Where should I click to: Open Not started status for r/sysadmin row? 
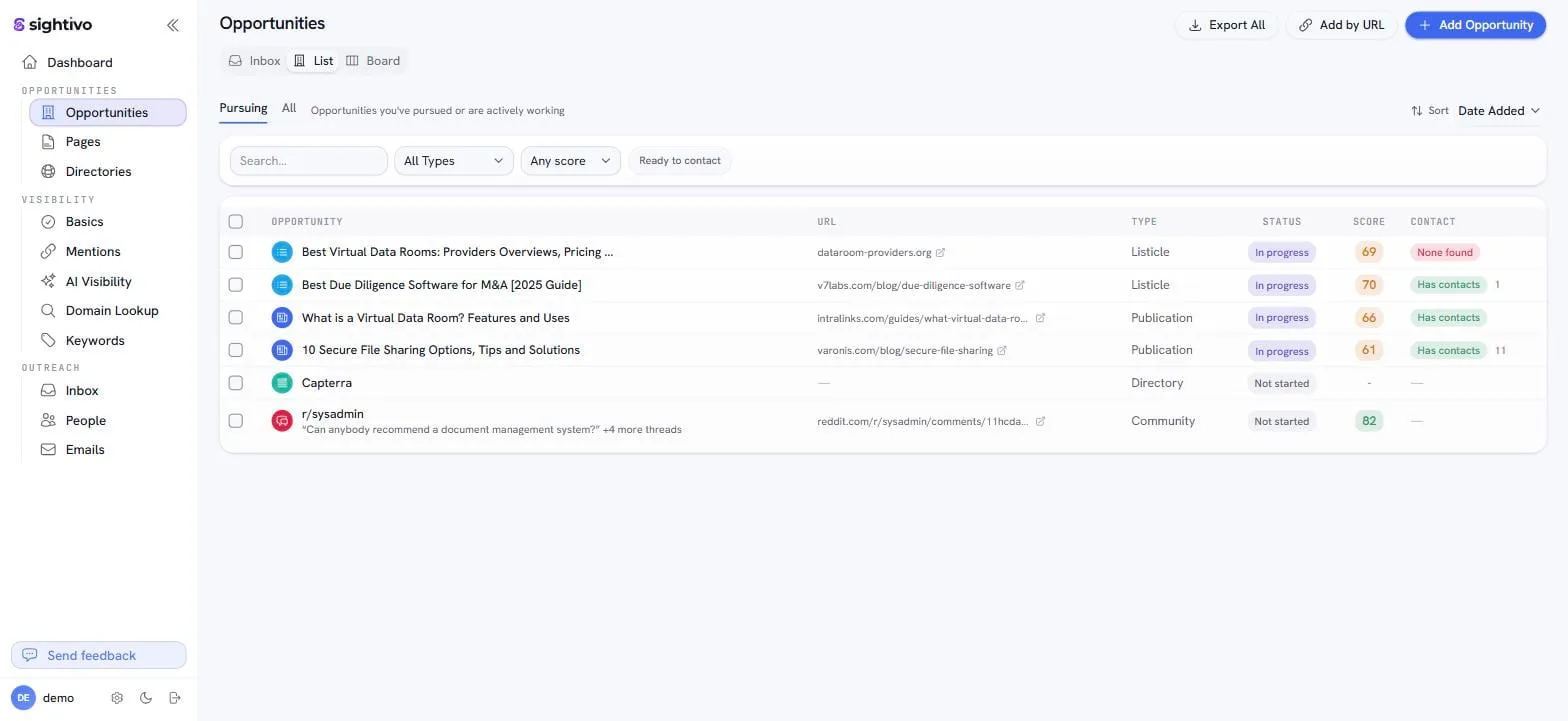(1281, 421)
